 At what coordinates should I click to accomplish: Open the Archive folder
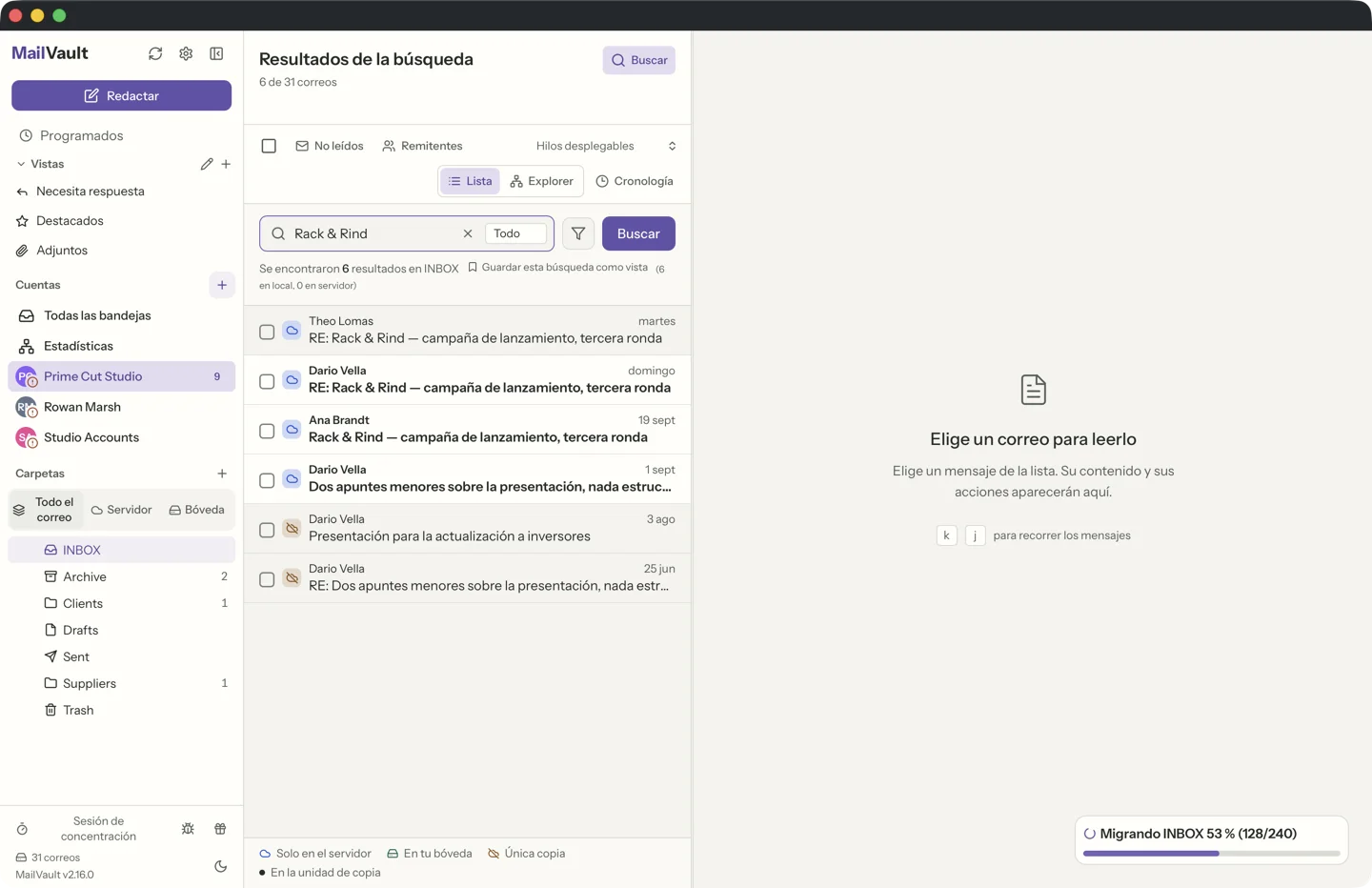tap(121, 576)
